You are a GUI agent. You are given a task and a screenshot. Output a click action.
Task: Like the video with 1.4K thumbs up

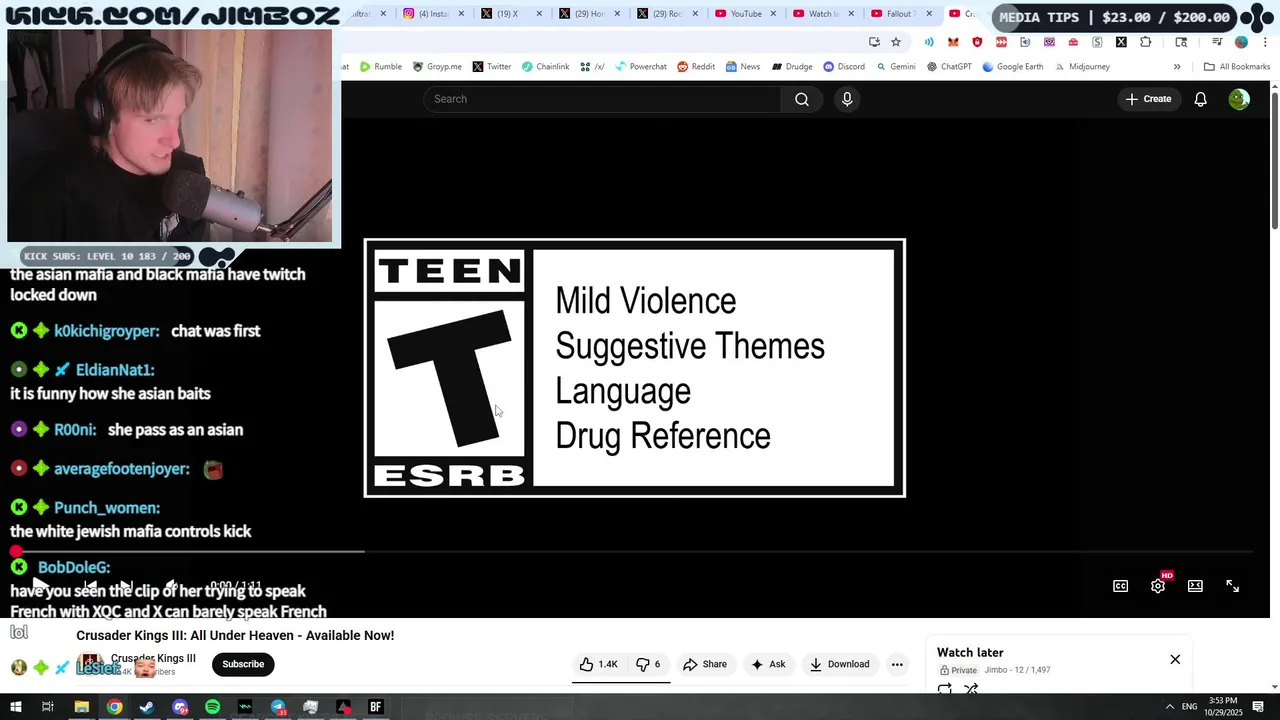(598, 664)
